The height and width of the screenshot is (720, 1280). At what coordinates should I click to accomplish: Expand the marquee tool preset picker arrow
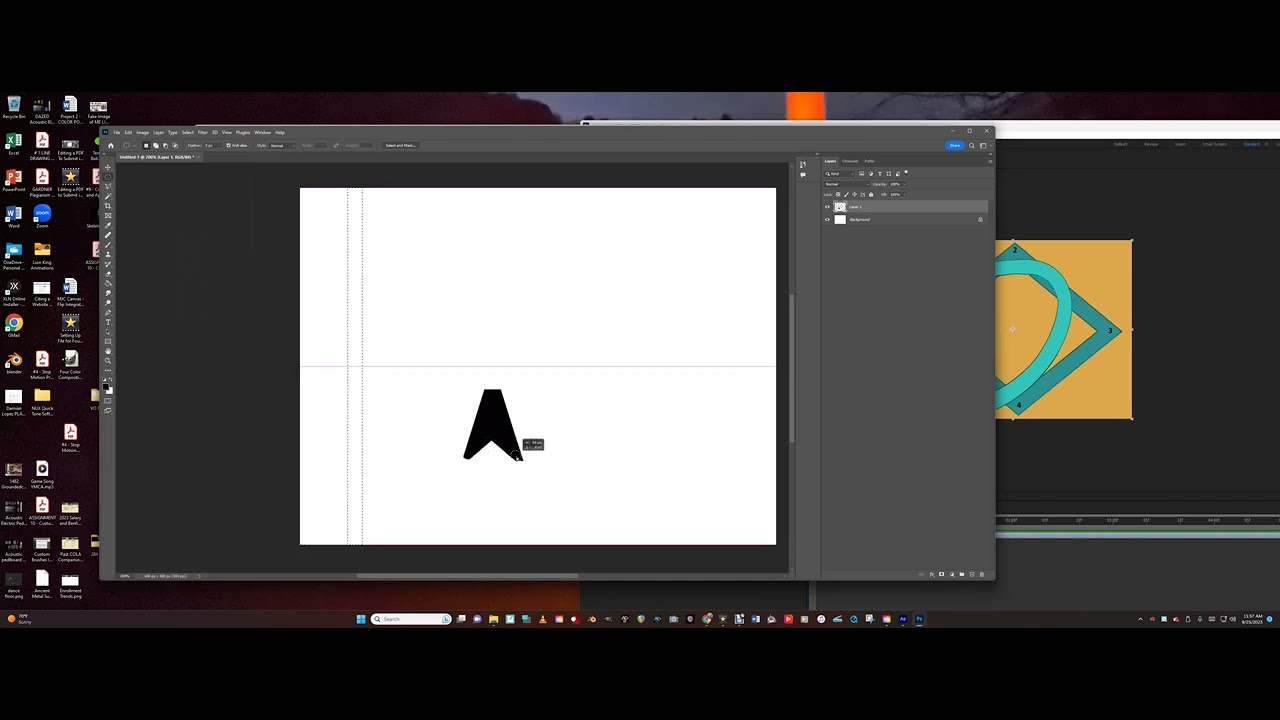[x=134, y=146]
